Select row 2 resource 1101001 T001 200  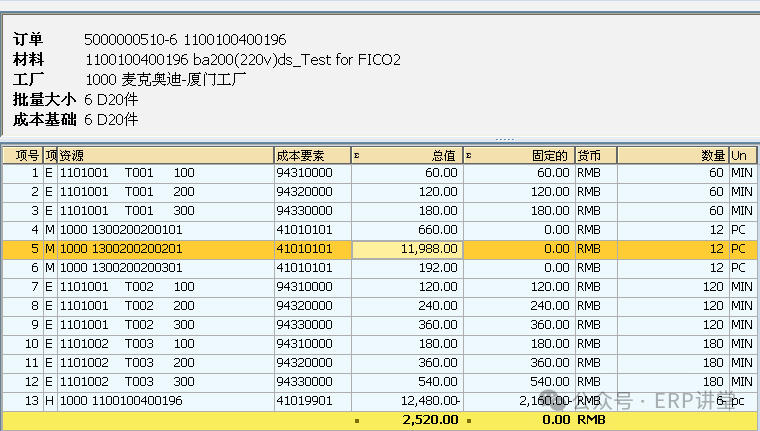[166, 192]
